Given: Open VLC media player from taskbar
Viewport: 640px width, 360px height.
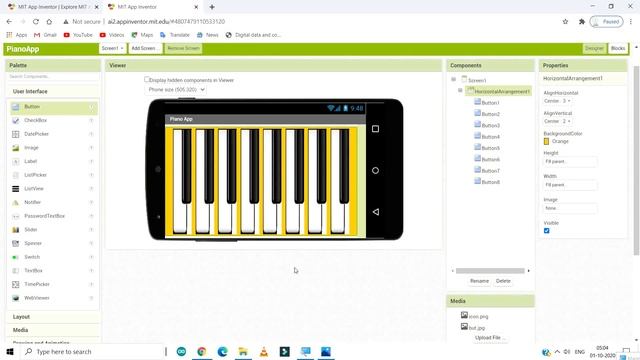Looking at the screenshot, I should (x=264, y=351).
